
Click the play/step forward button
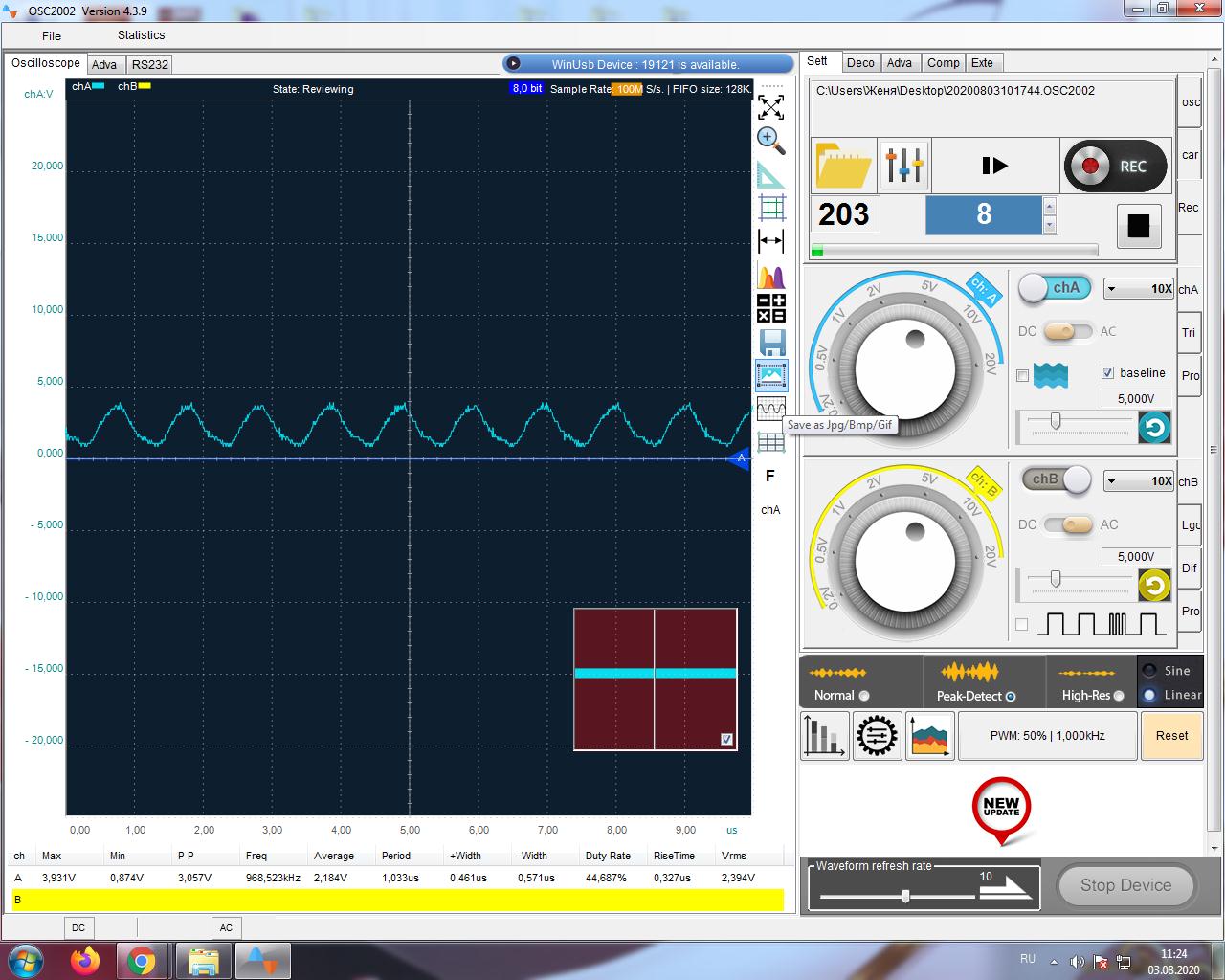(x=994, y=166)
